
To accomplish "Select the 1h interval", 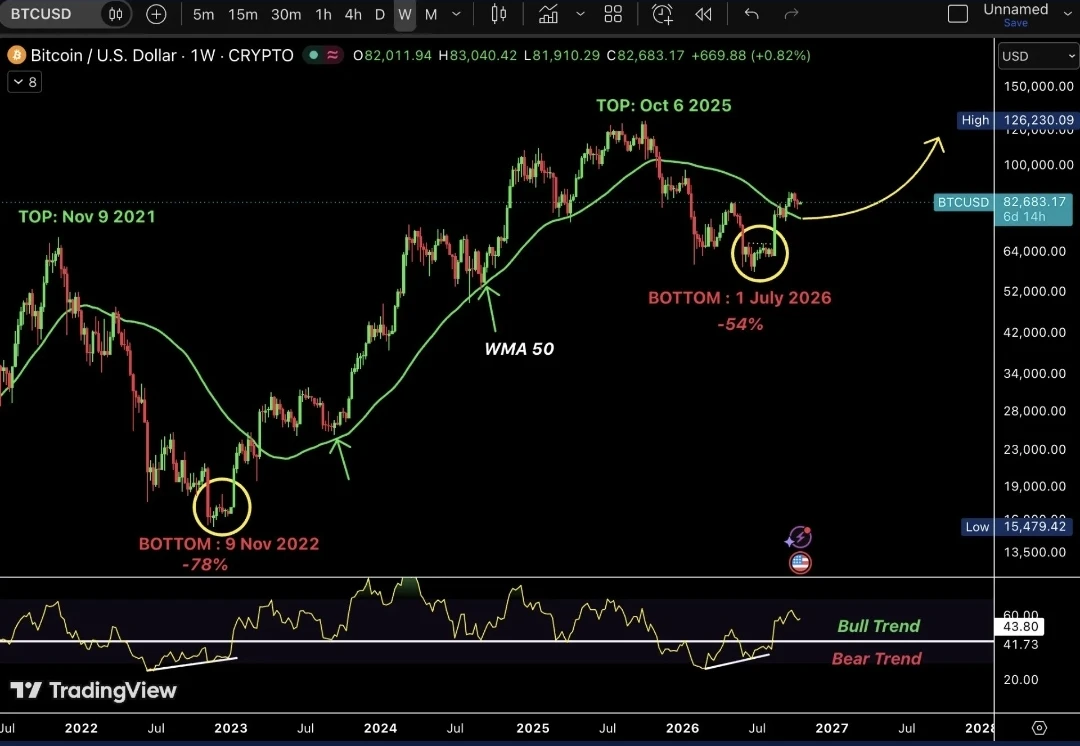I will (324, 14).
